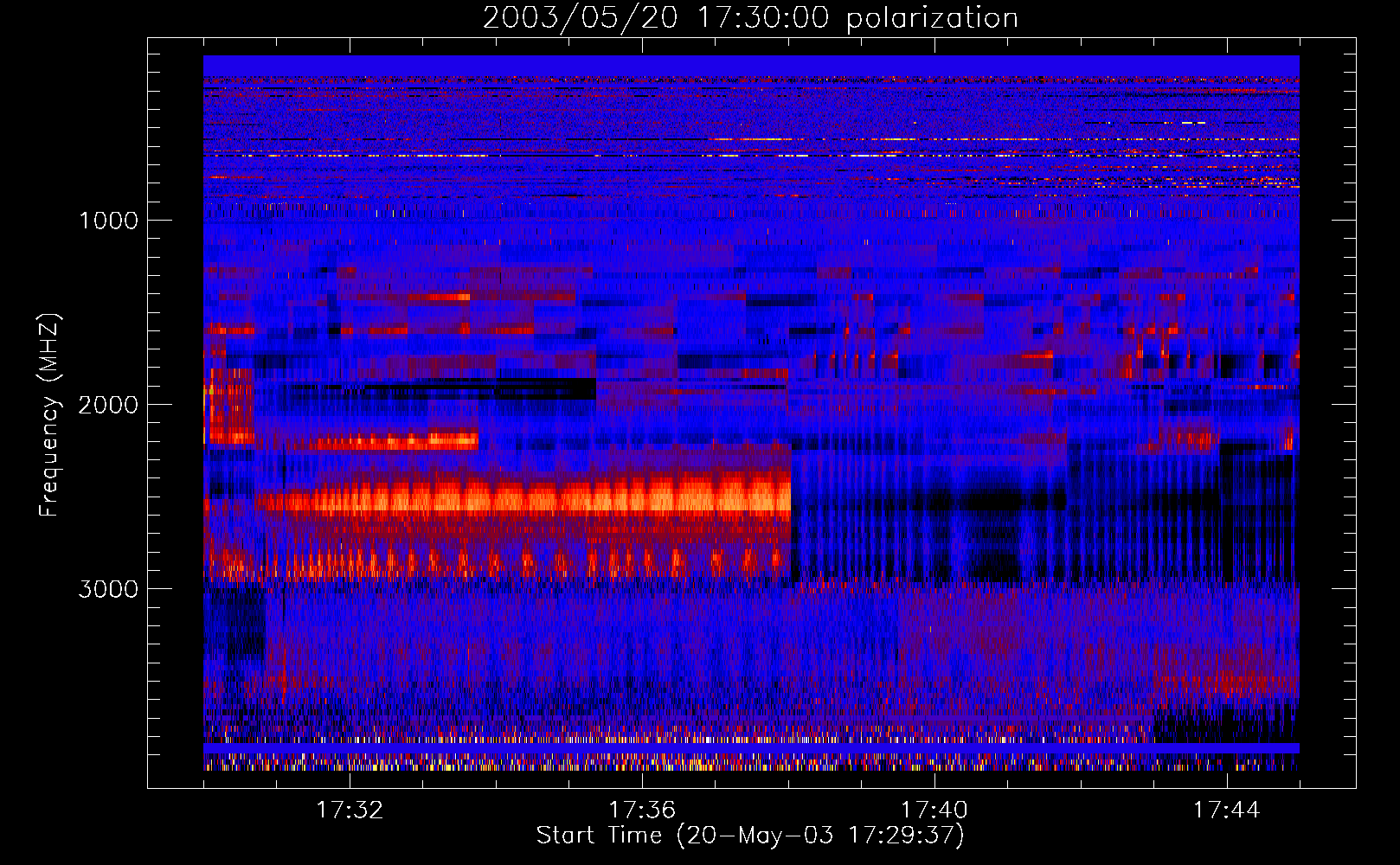The width and height of the screenshot is (1400, 865).
Task: Click the 'Start Time (20-May-03 17:29:37)' label
Action: pos(750,836)
